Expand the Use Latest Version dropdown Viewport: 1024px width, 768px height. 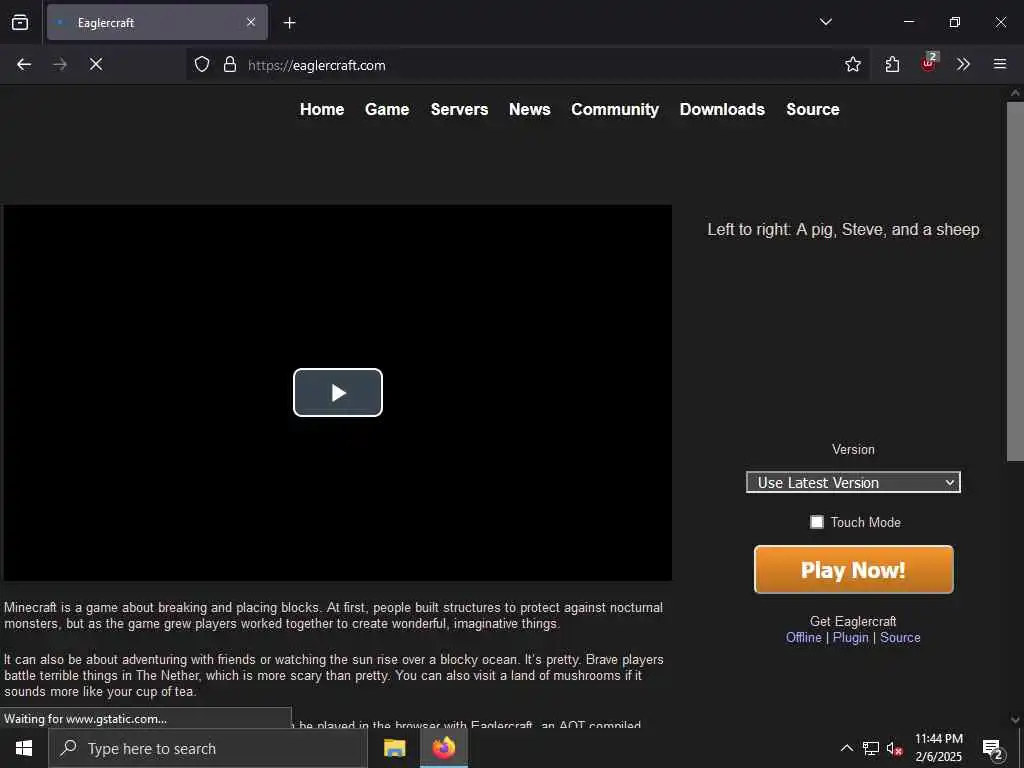853,482
